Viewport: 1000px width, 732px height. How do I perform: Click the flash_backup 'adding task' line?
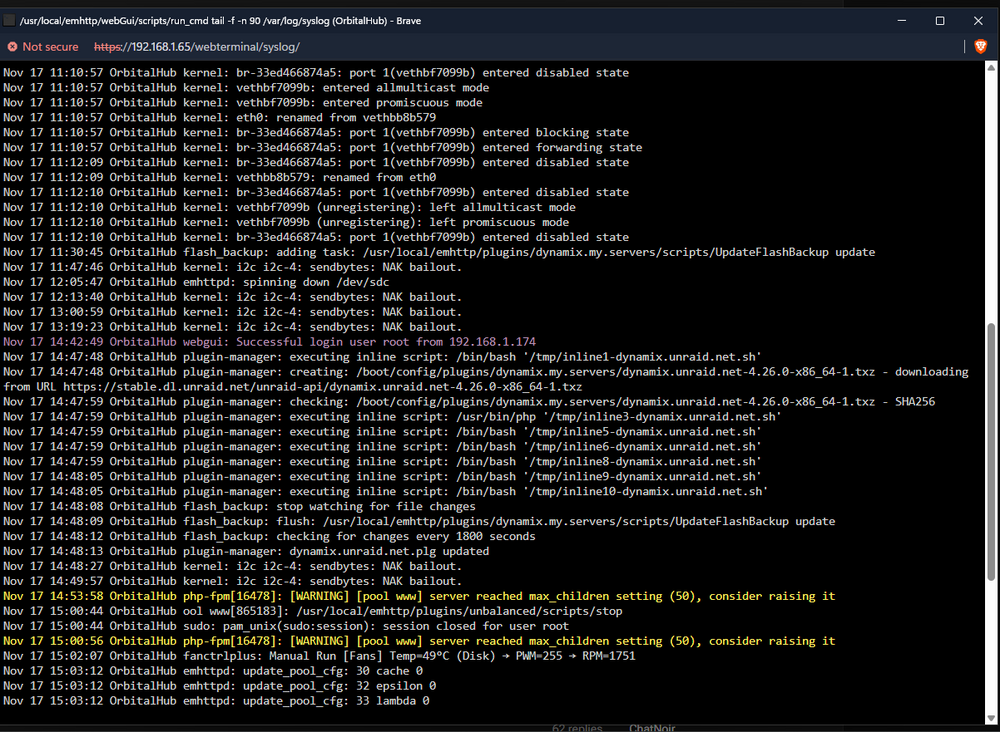439,252
